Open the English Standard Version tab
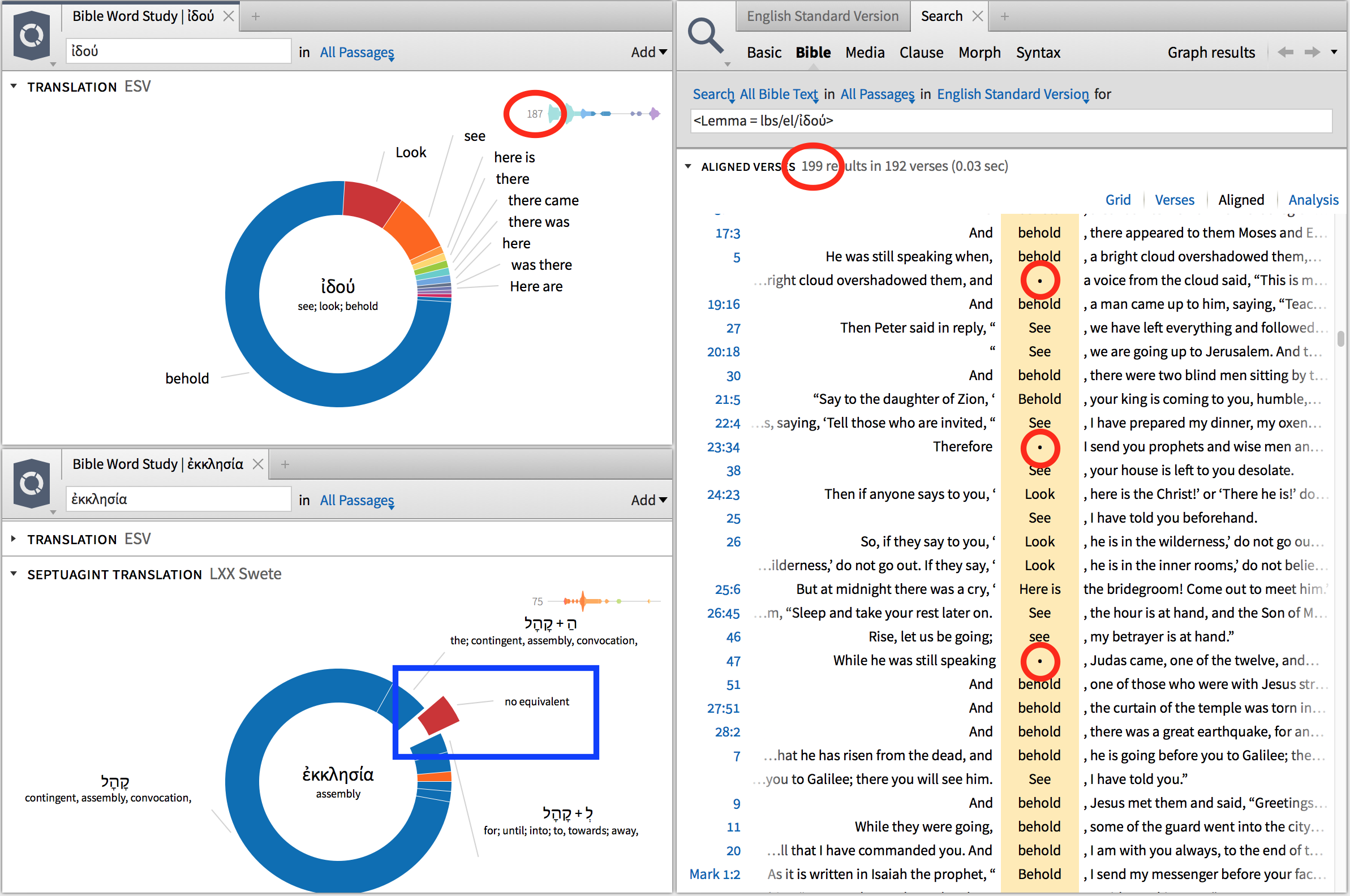This screenshot has width=1350, height=896. coord(822,16)
